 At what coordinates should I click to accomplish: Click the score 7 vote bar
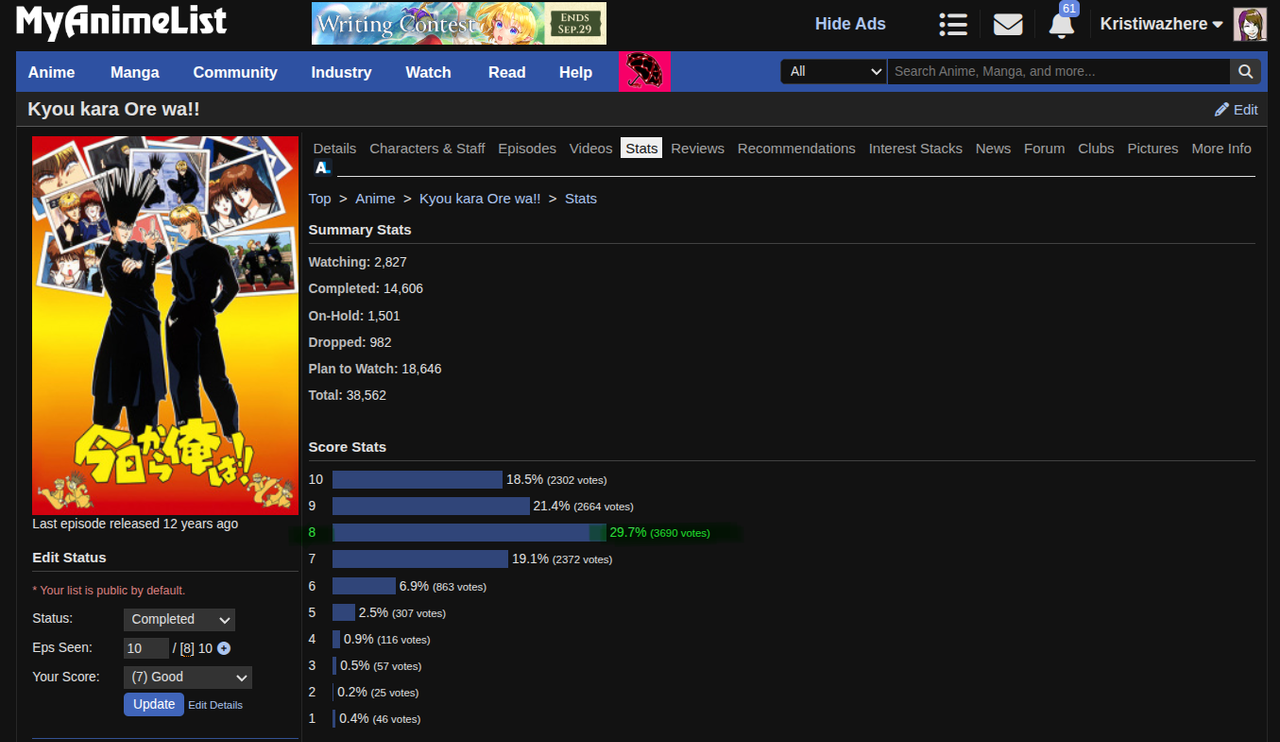420,559
